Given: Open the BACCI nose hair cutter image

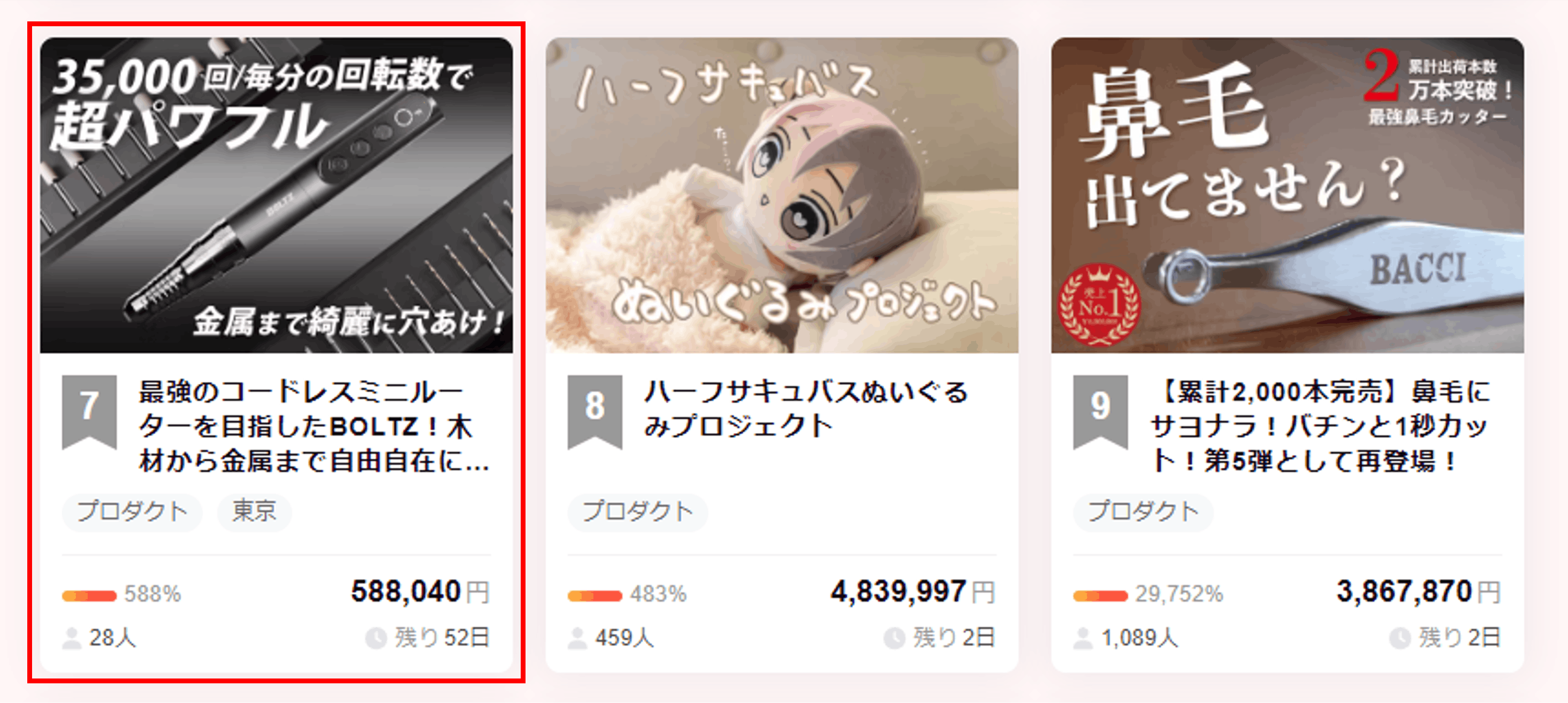Looking at the screenshot, I should coord(1287,195).
